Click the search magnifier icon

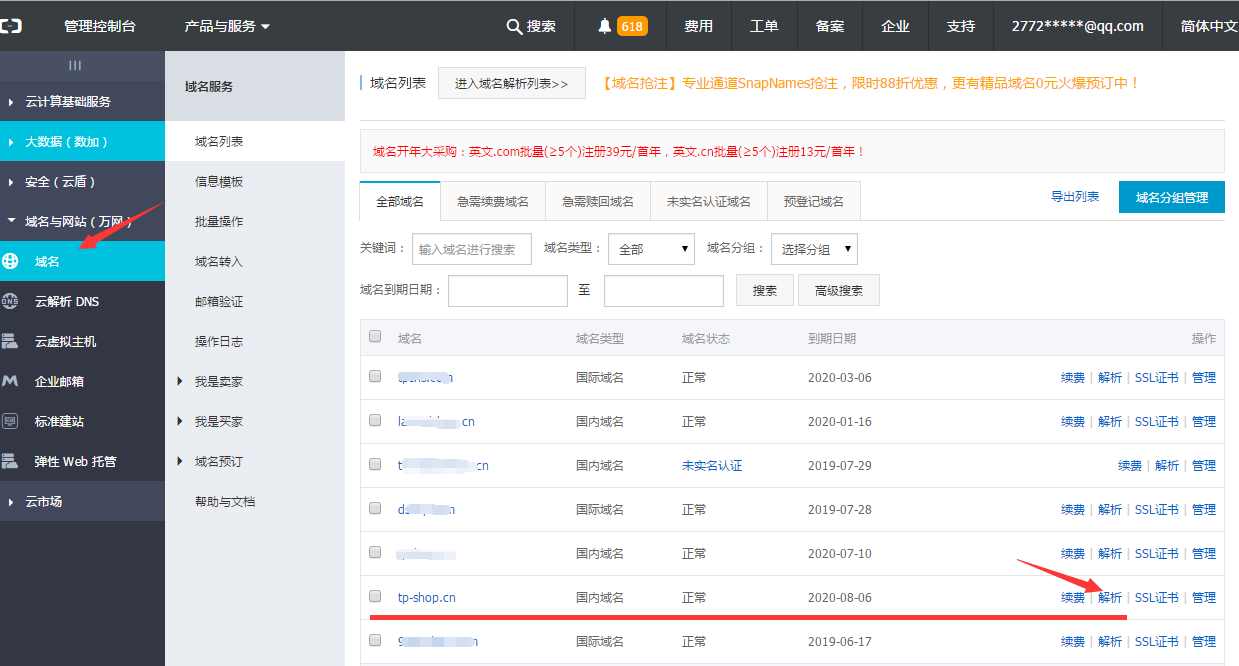tap(514, 26)
